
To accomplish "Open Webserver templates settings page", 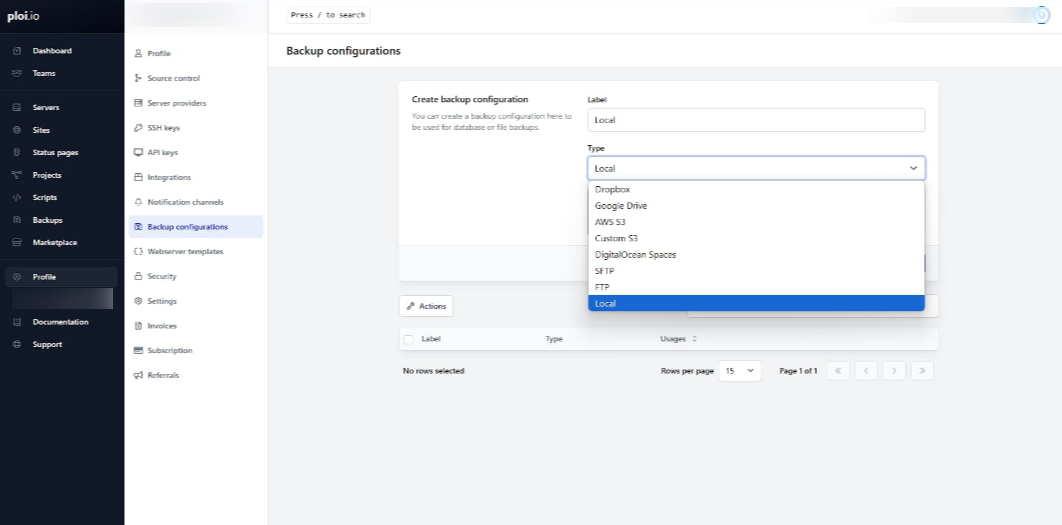I will [185, 251].
